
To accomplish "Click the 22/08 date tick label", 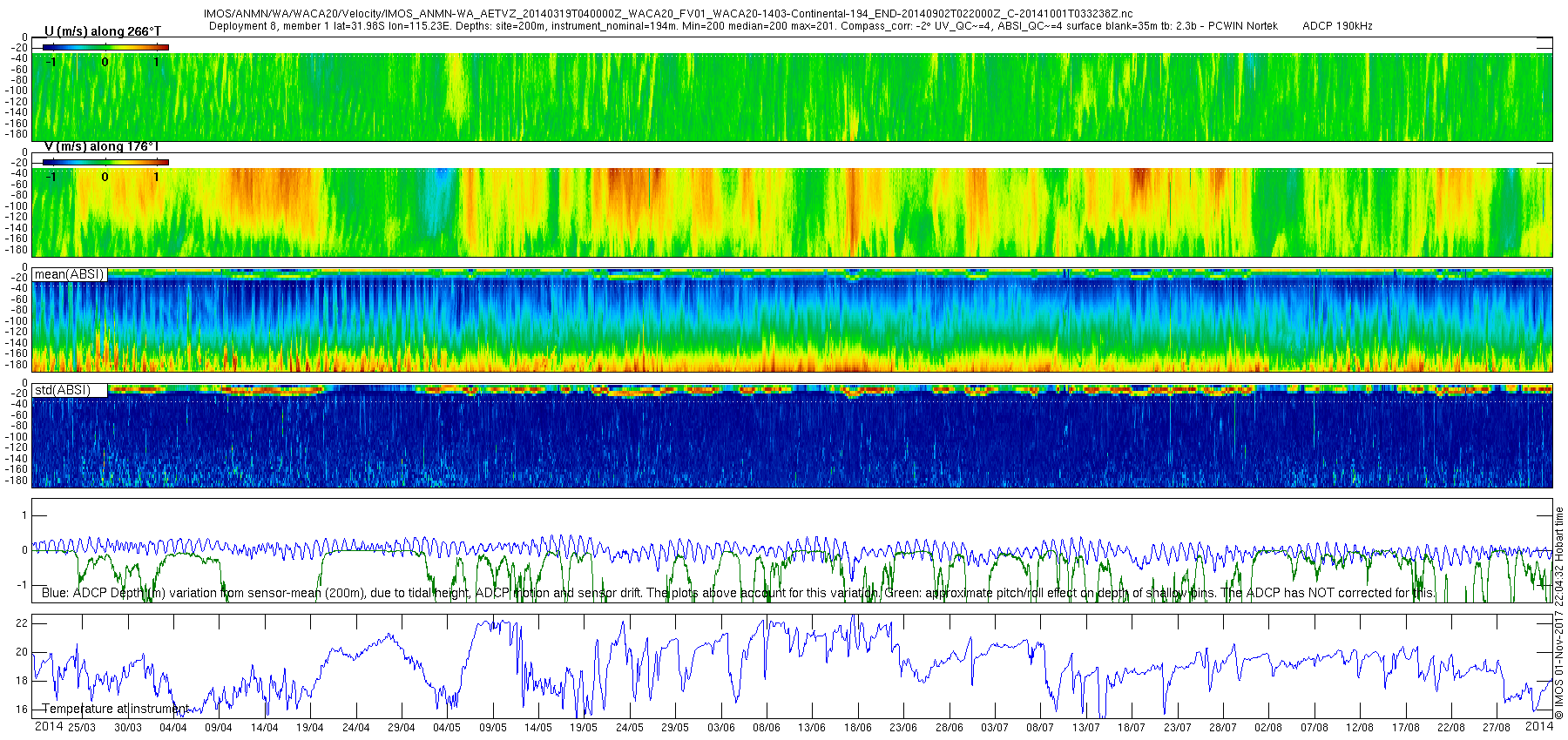I will (1451, 728).
